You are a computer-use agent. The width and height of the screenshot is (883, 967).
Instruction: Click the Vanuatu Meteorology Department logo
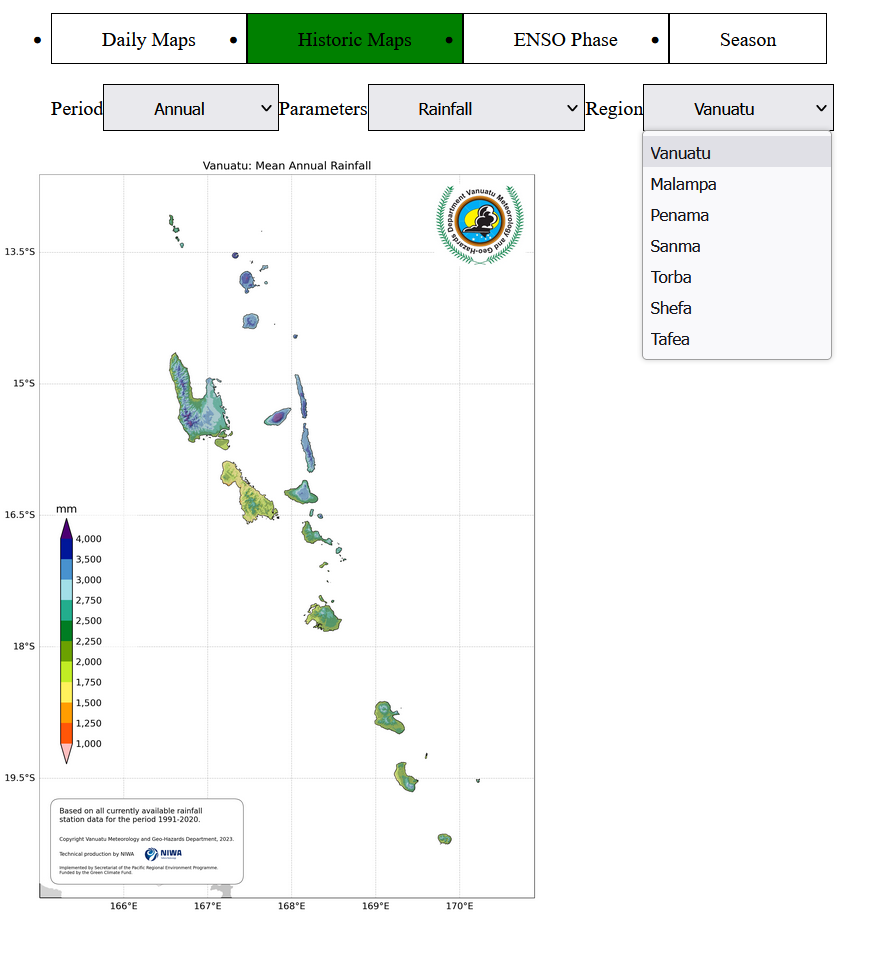coord(480,224)
